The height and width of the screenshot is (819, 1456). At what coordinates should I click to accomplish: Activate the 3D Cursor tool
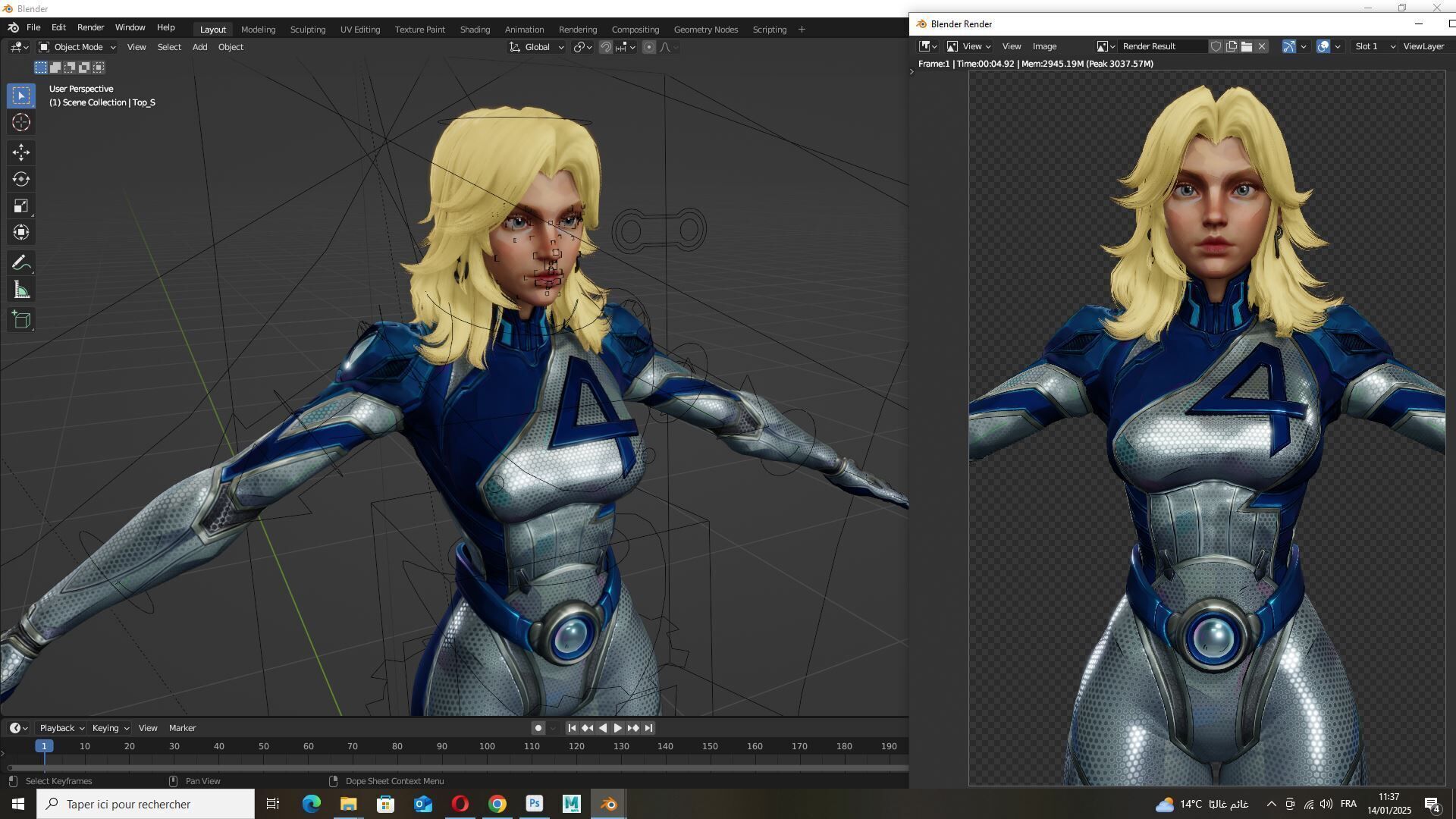tap(21, 122)
